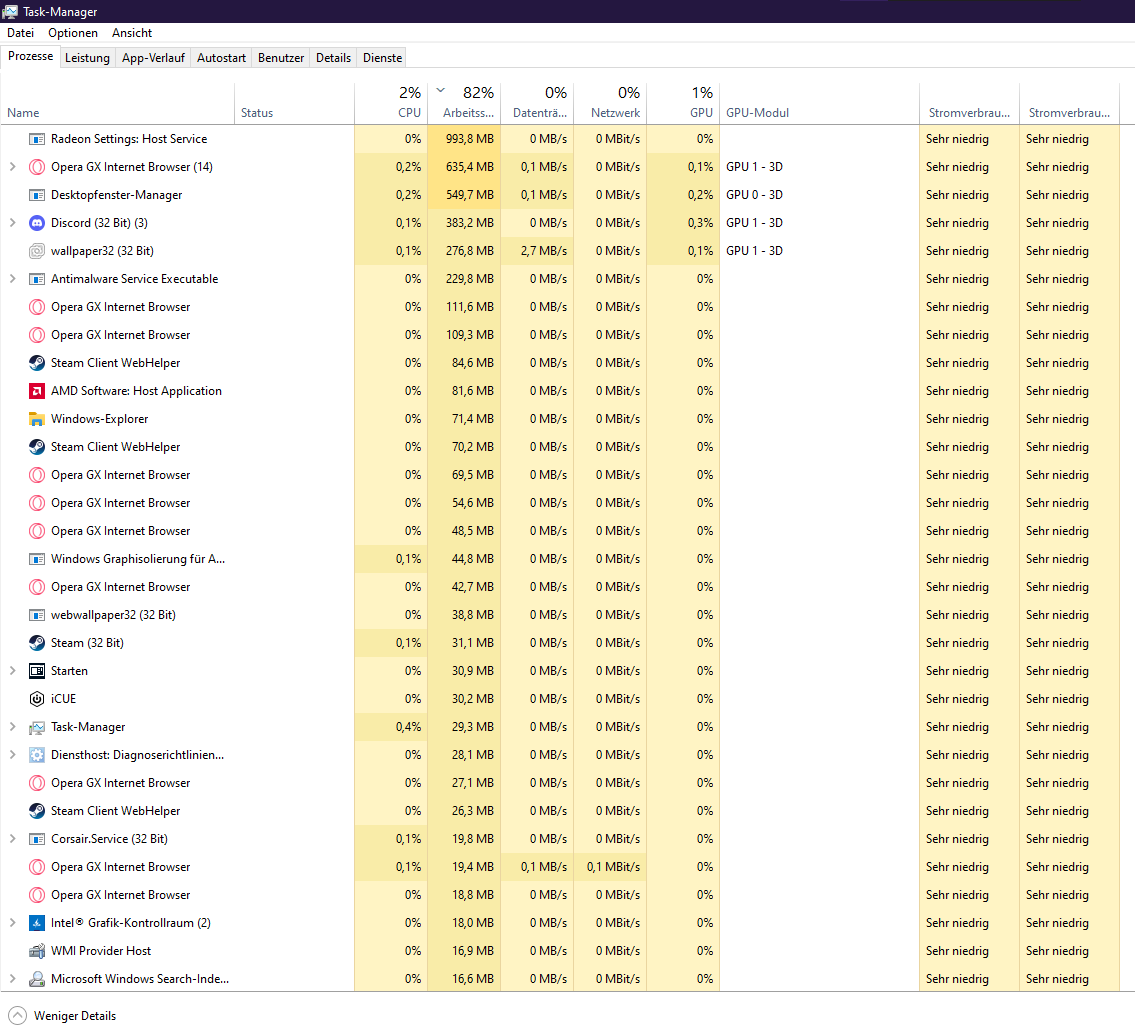Click the Starten process icon

pos(37,671)
